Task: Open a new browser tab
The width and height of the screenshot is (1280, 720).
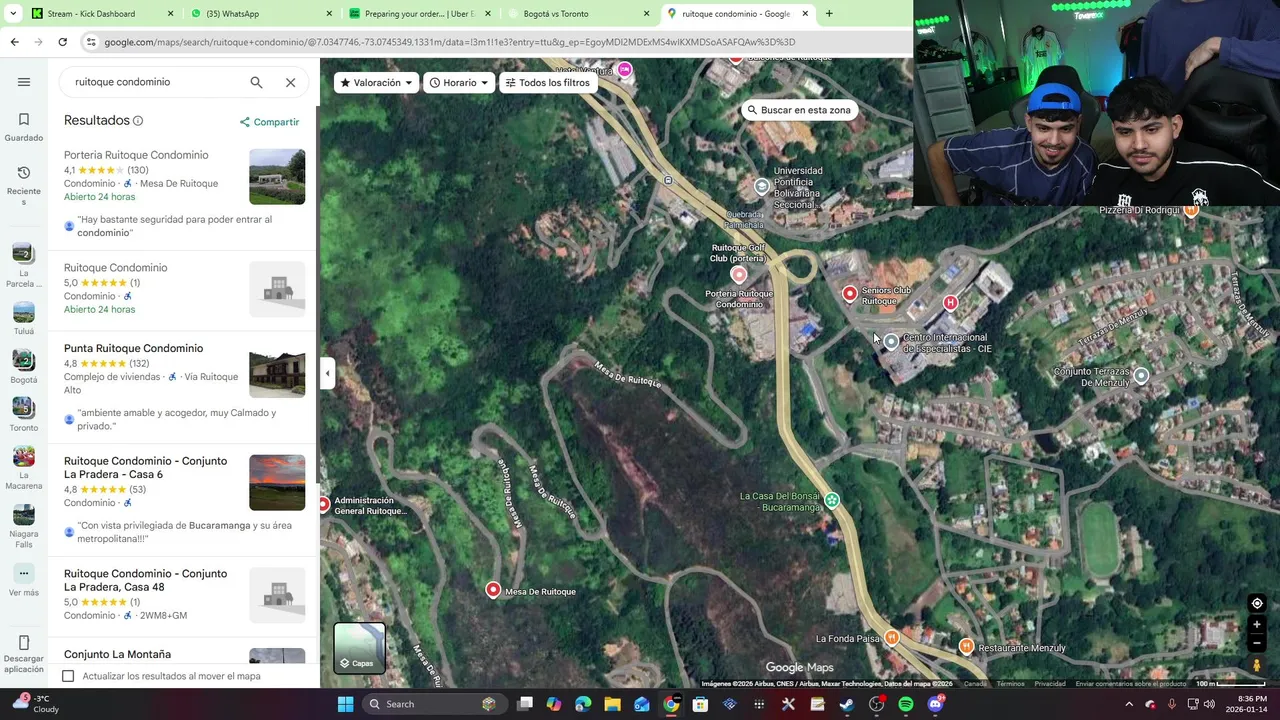Action: click(829, 14)
